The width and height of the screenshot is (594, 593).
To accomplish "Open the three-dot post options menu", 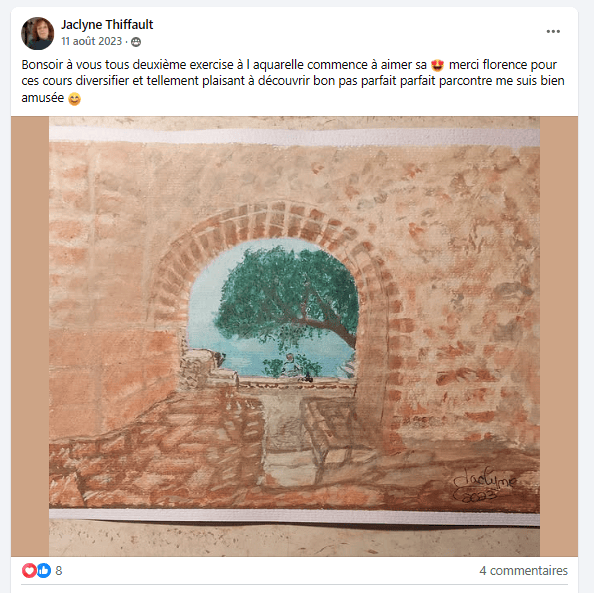I will point(553,31).
